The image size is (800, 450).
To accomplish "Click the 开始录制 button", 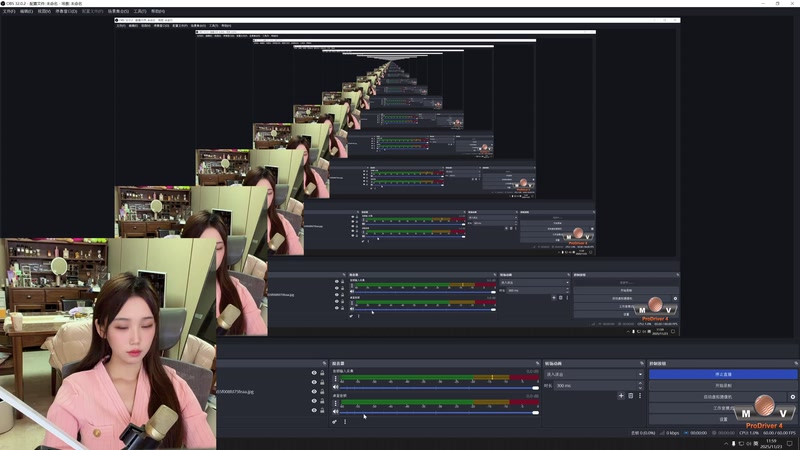I will (x=723, y=385).
